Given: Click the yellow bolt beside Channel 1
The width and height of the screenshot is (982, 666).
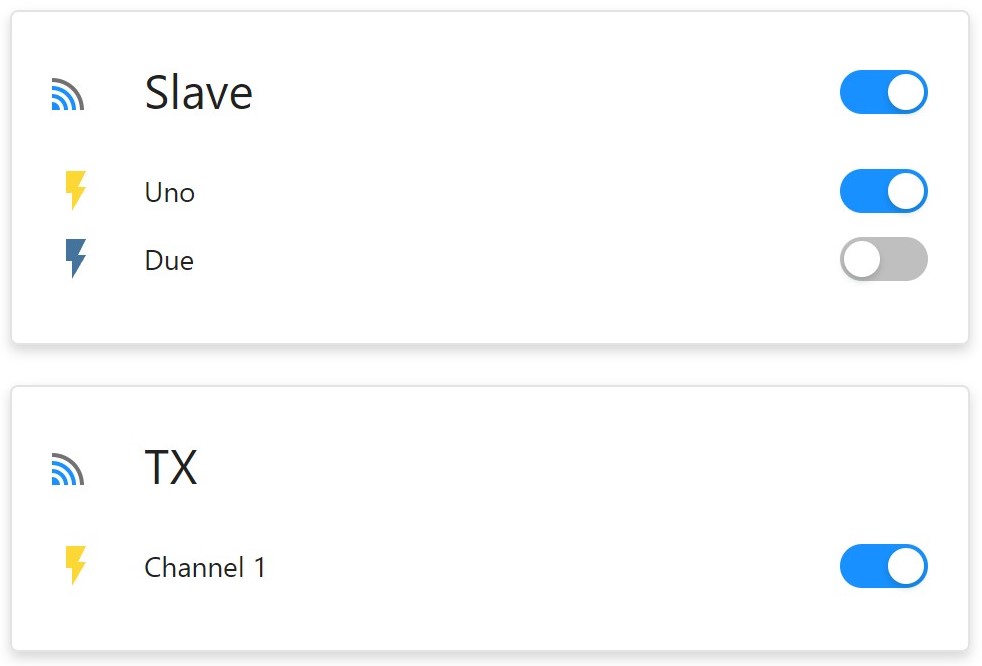Looking at the screenshot, I should click(75, 566).
